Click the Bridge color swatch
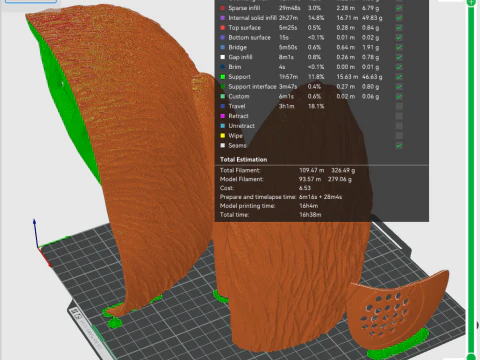 [223, 47]
